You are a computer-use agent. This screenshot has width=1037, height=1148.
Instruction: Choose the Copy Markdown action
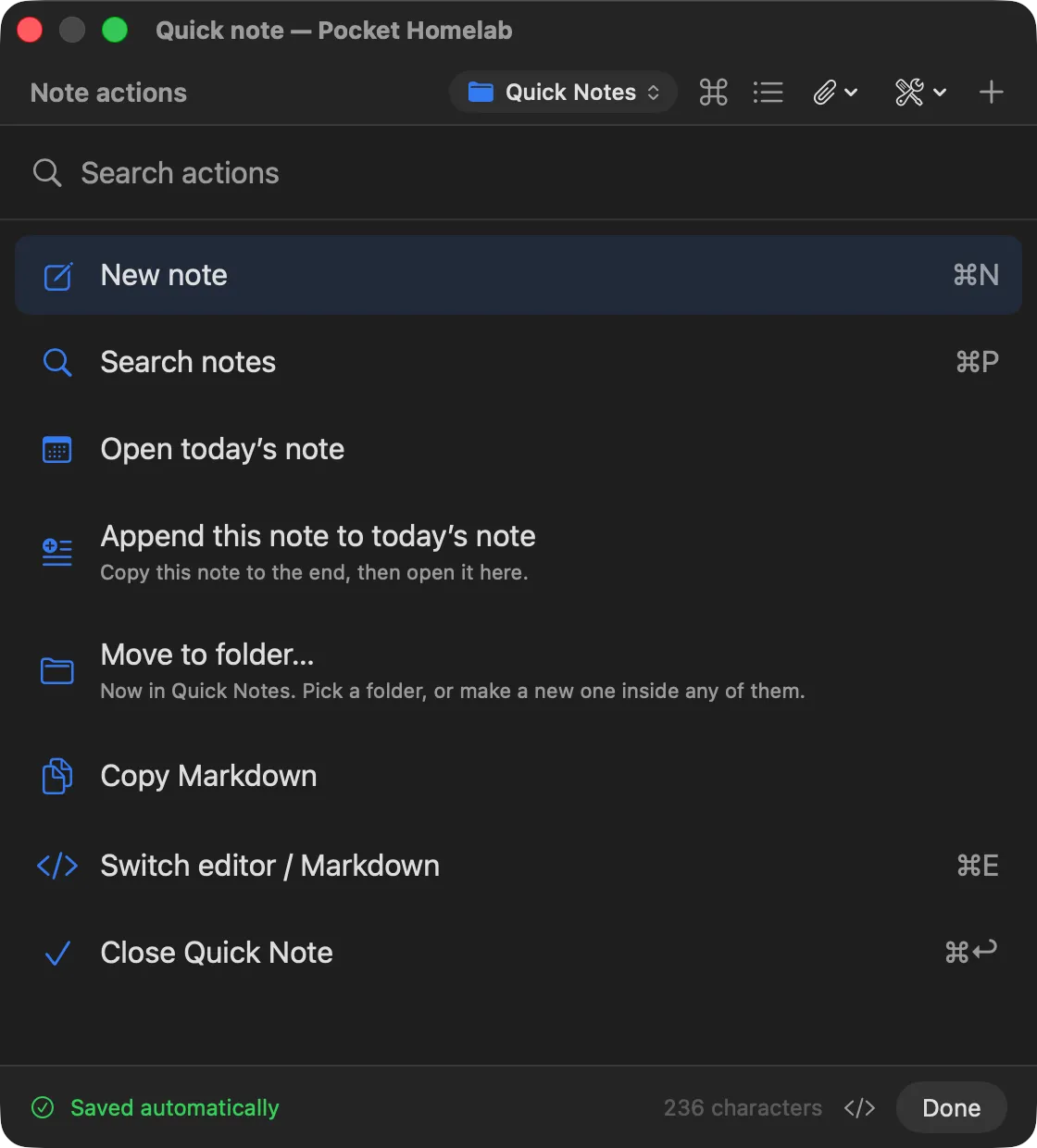[x=518, y=776]
